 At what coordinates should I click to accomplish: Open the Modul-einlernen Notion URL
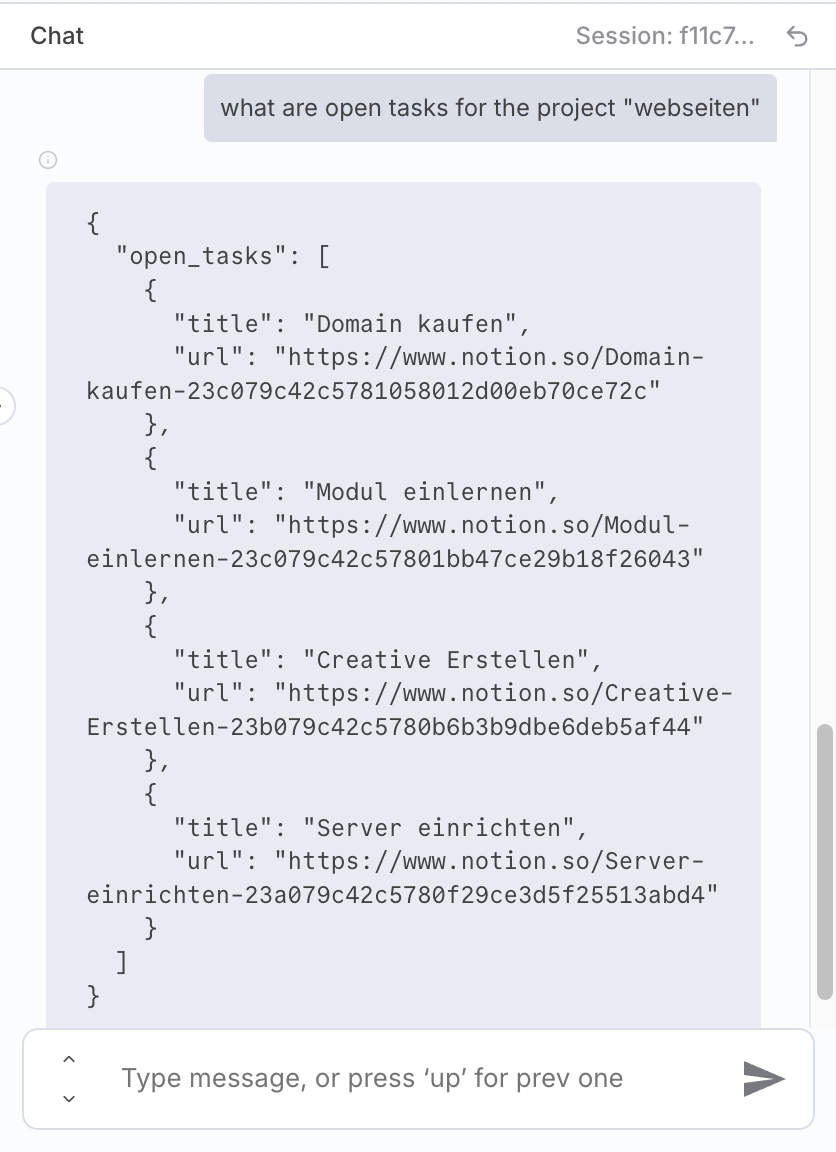click(395, 542)
